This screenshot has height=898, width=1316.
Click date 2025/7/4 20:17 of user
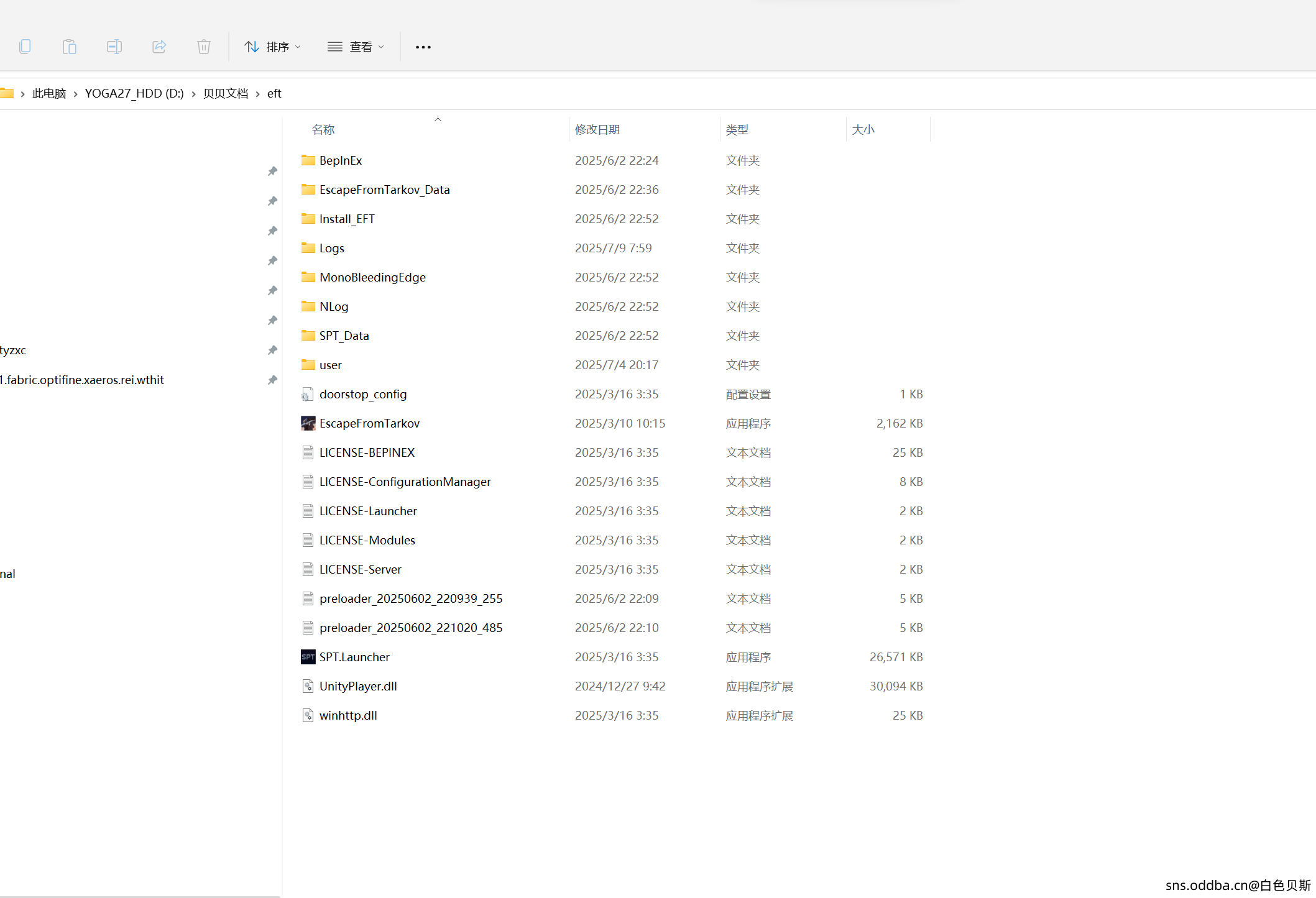coord(617,365)
